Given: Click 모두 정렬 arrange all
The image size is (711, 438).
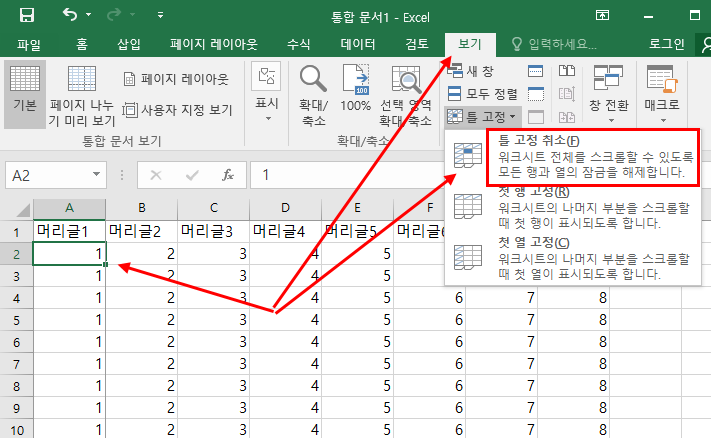Looking at the screenshot, I should (482, 94).
